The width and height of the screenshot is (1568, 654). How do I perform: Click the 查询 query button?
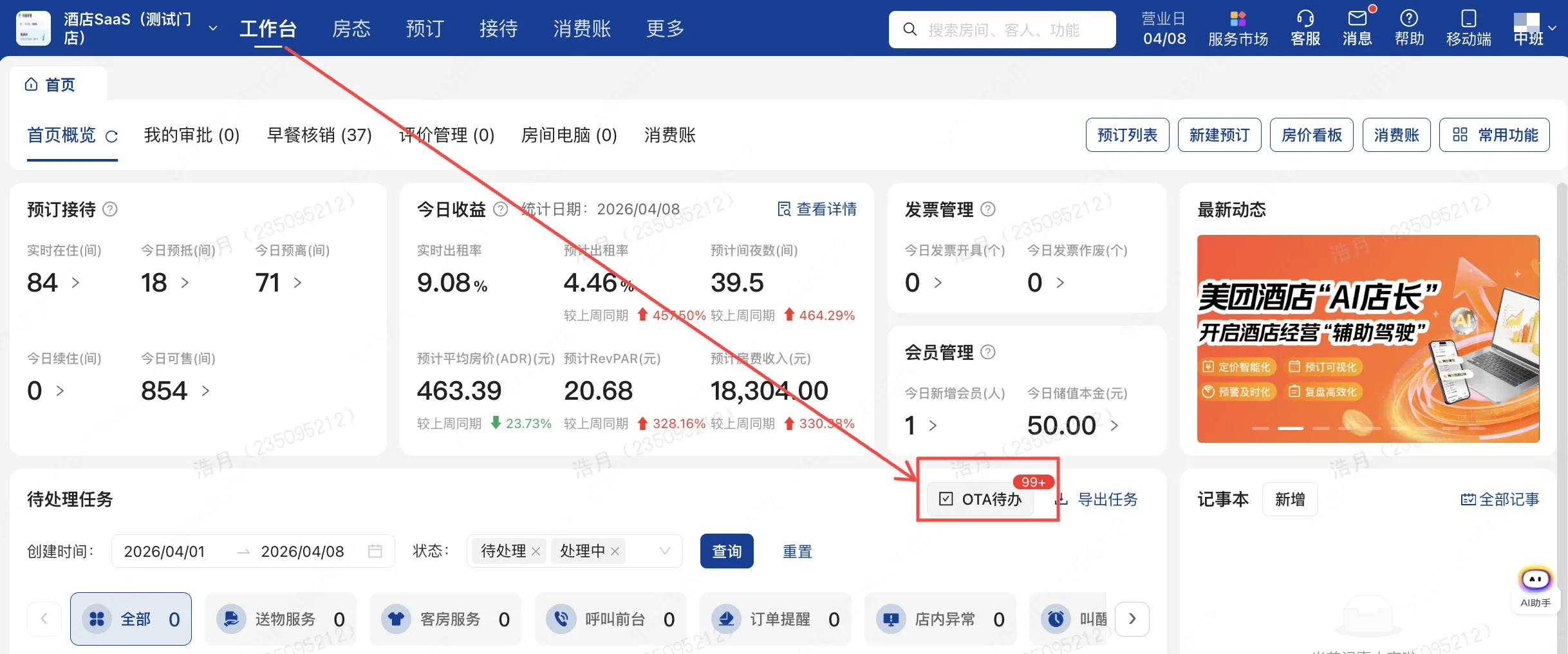coord(727,551)
